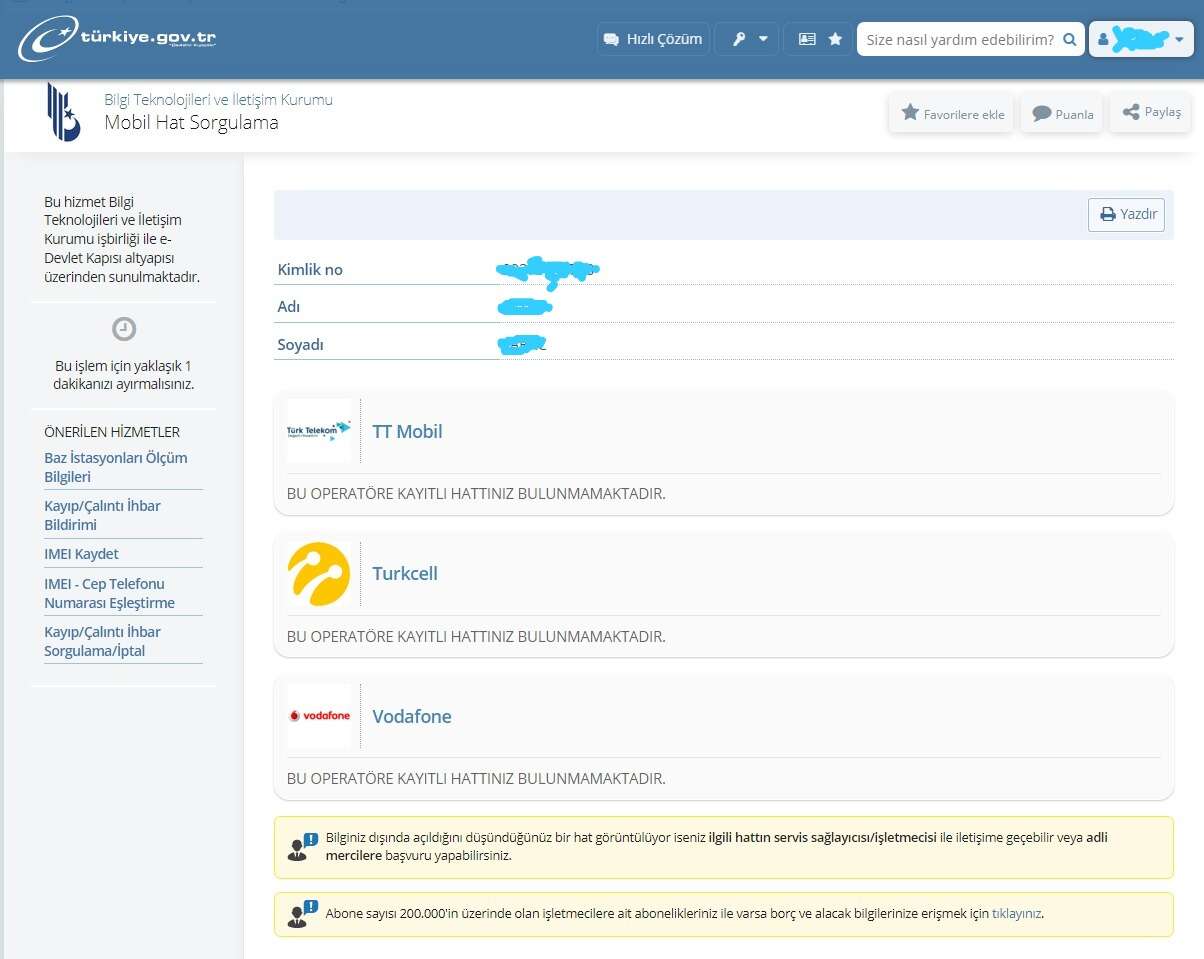The width and height of the screenshot is (1204, 959).
Task: Click the yellow Turkcell logo
Action: pyautogui.click(x=318, y=574)
